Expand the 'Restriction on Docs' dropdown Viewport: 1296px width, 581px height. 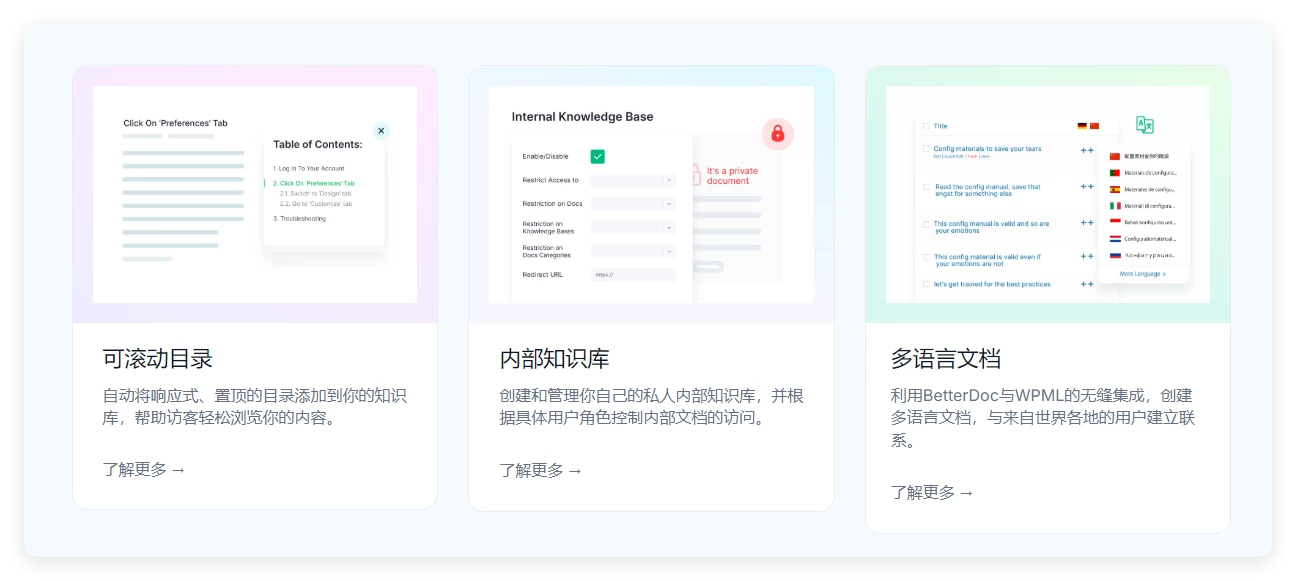point(632,204)
